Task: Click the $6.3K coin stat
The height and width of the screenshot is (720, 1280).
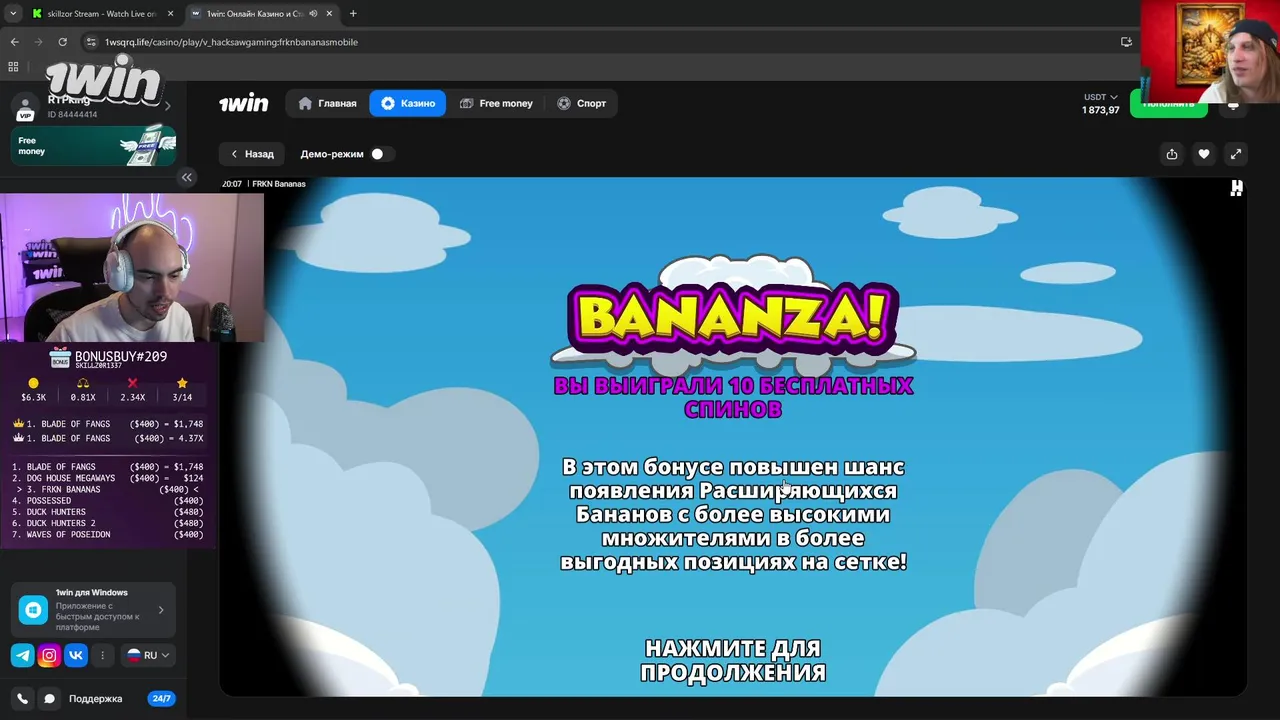Action: click(33, 390)
